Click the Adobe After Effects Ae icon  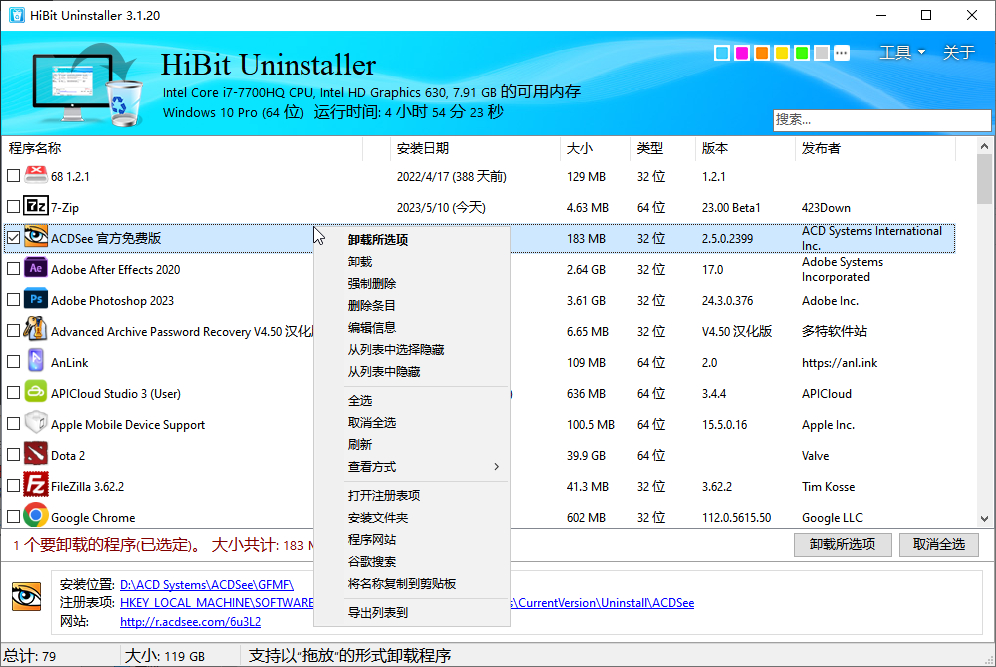tap(36, 268)
